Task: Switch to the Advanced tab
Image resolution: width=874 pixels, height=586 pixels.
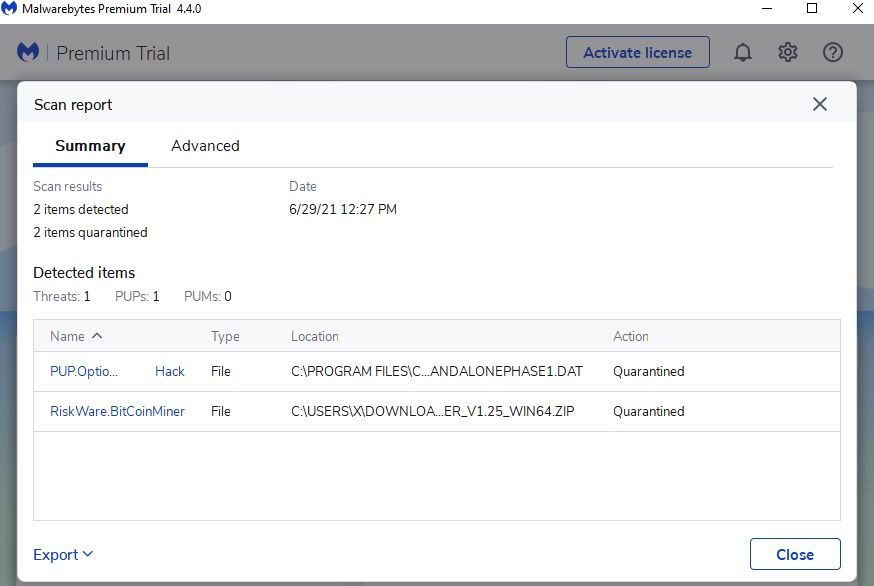Action: 205,146
